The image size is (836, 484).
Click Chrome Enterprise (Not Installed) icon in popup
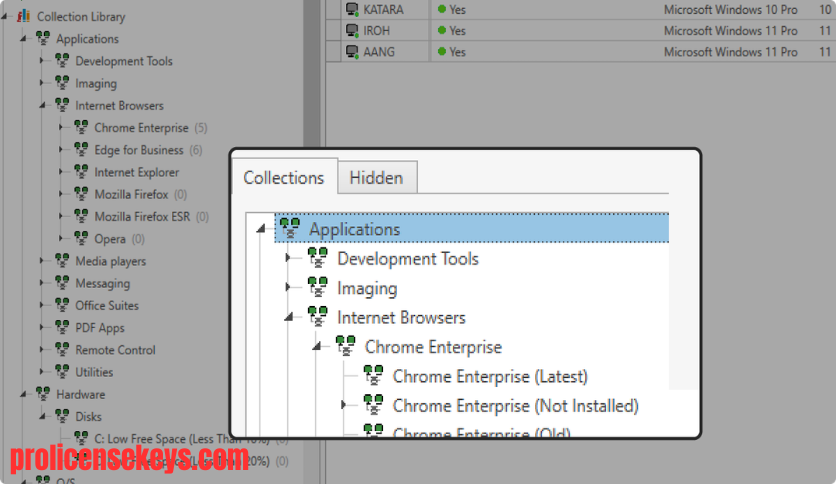point(373,405)
